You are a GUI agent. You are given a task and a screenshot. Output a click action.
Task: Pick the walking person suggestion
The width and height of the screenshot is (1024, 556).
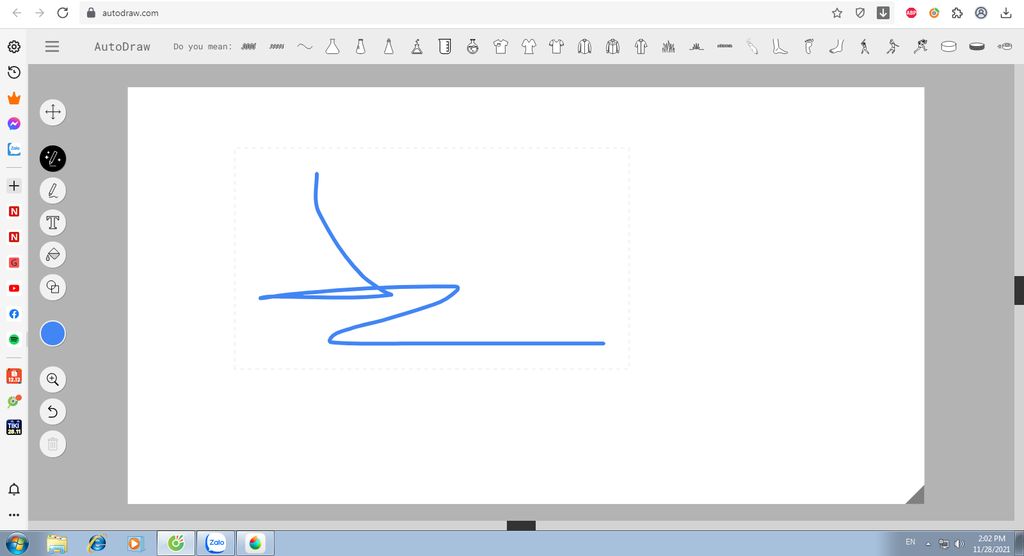pos(865,46)
